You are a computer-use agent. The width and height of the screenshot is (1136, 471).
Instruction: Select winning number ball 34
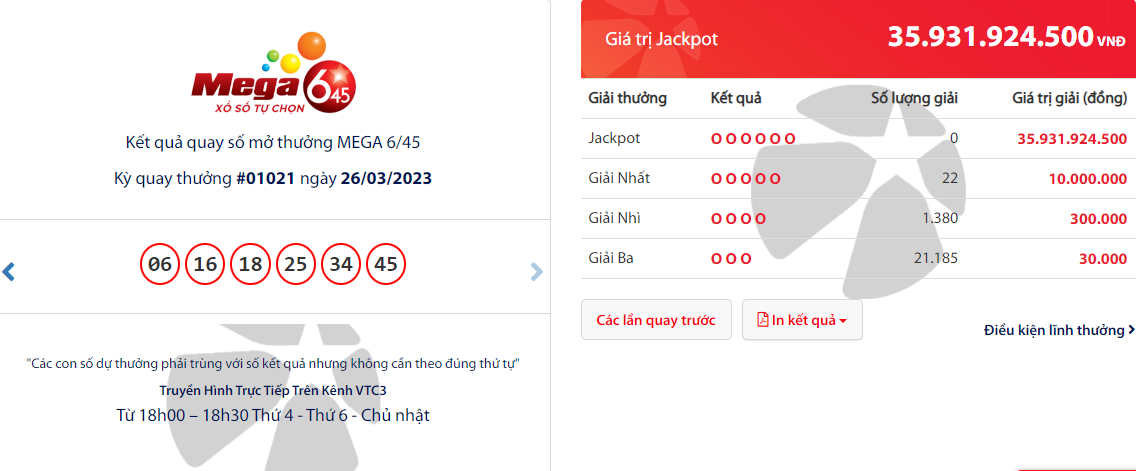tap(341, 264)
